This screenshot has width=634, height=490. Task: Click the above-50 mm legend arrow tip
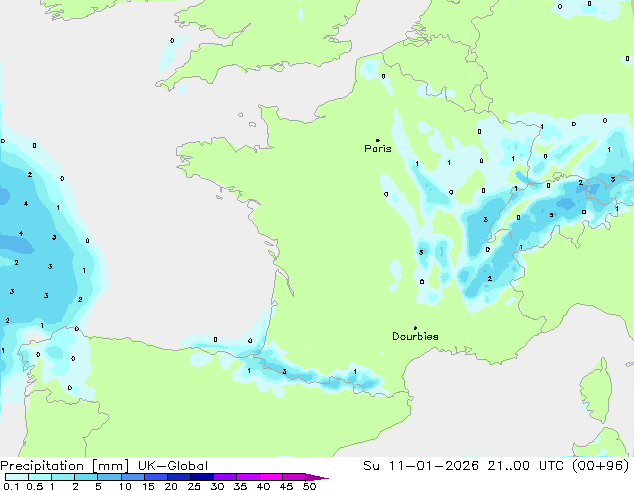point(317,477)
